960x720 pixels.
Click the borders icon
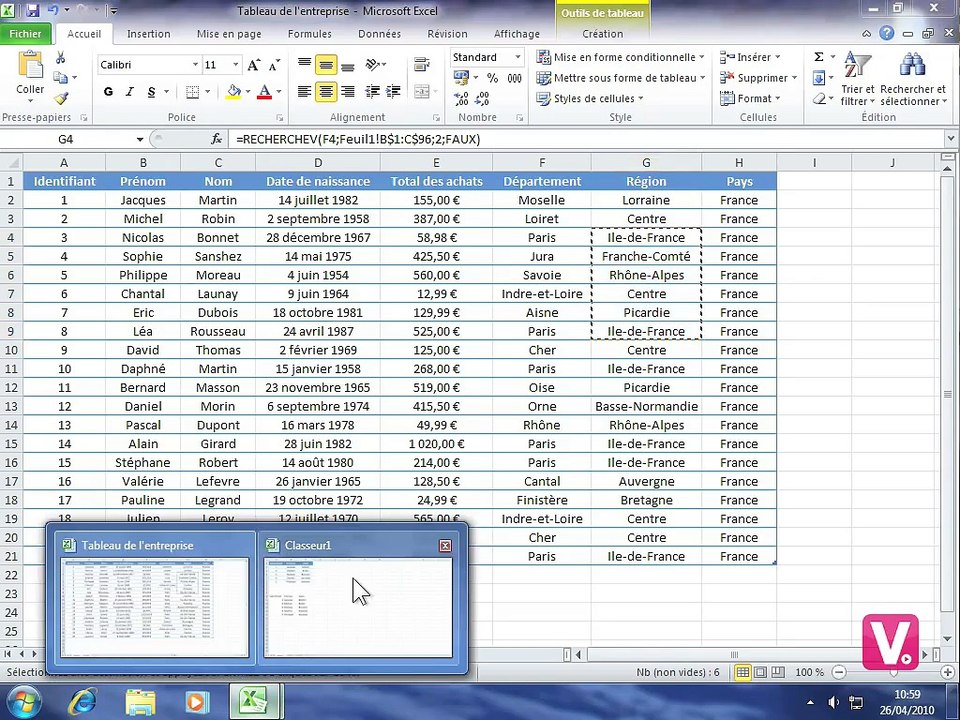pos(192,92)
